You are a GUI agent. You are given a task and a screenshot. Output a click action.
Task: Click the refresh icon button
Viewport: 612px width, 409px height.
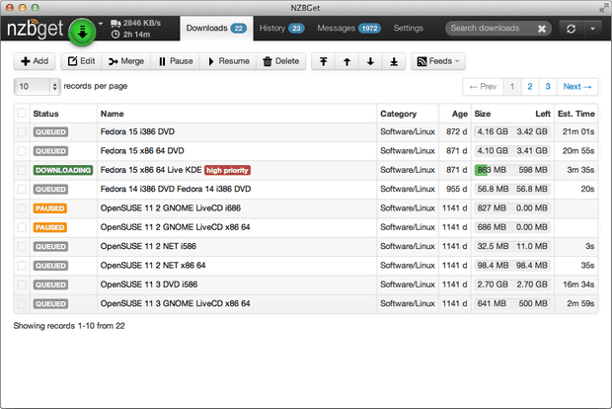[x=571, y=29]
